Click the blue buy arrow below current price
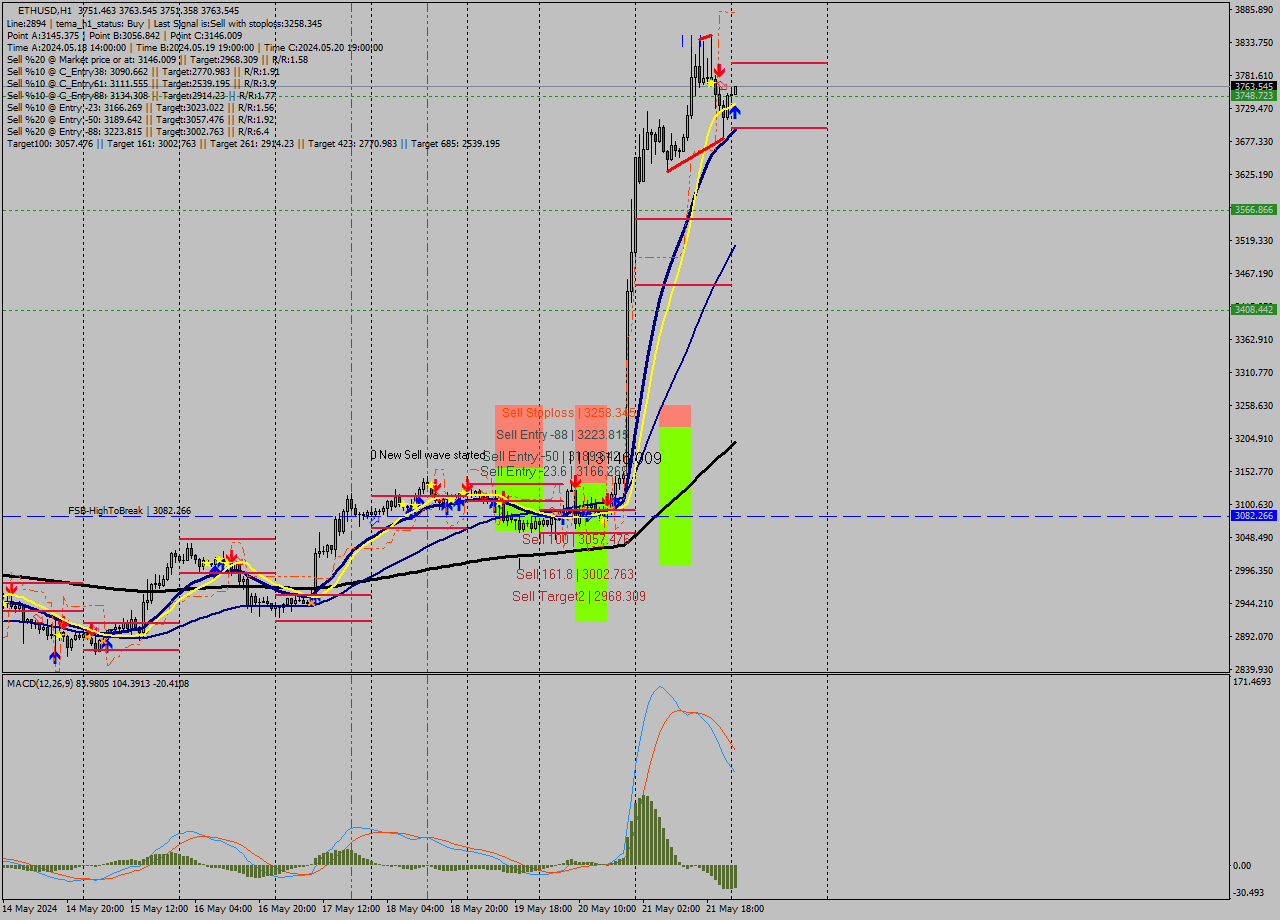Image resolution: width=1280 pixels, height=920 pixels. tap(735, 112)
